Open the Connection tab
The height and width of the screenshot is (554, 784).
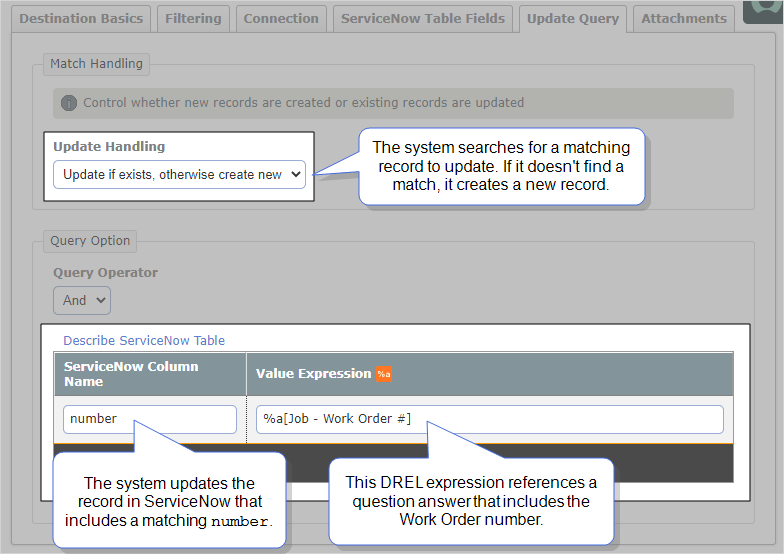click(281, 18)
